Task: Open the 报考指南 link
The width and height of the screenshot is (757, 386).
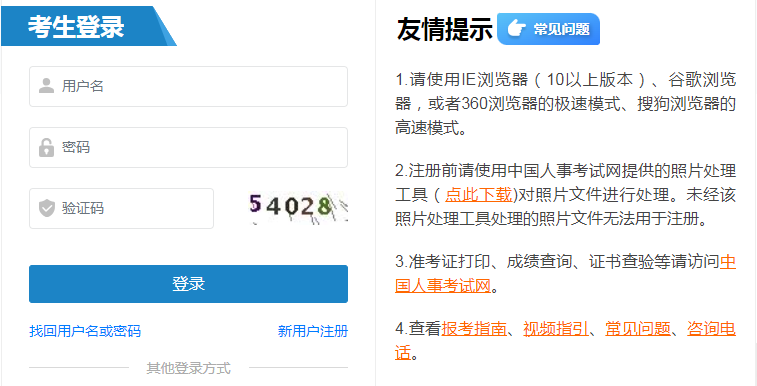Action: click(474, 329)
